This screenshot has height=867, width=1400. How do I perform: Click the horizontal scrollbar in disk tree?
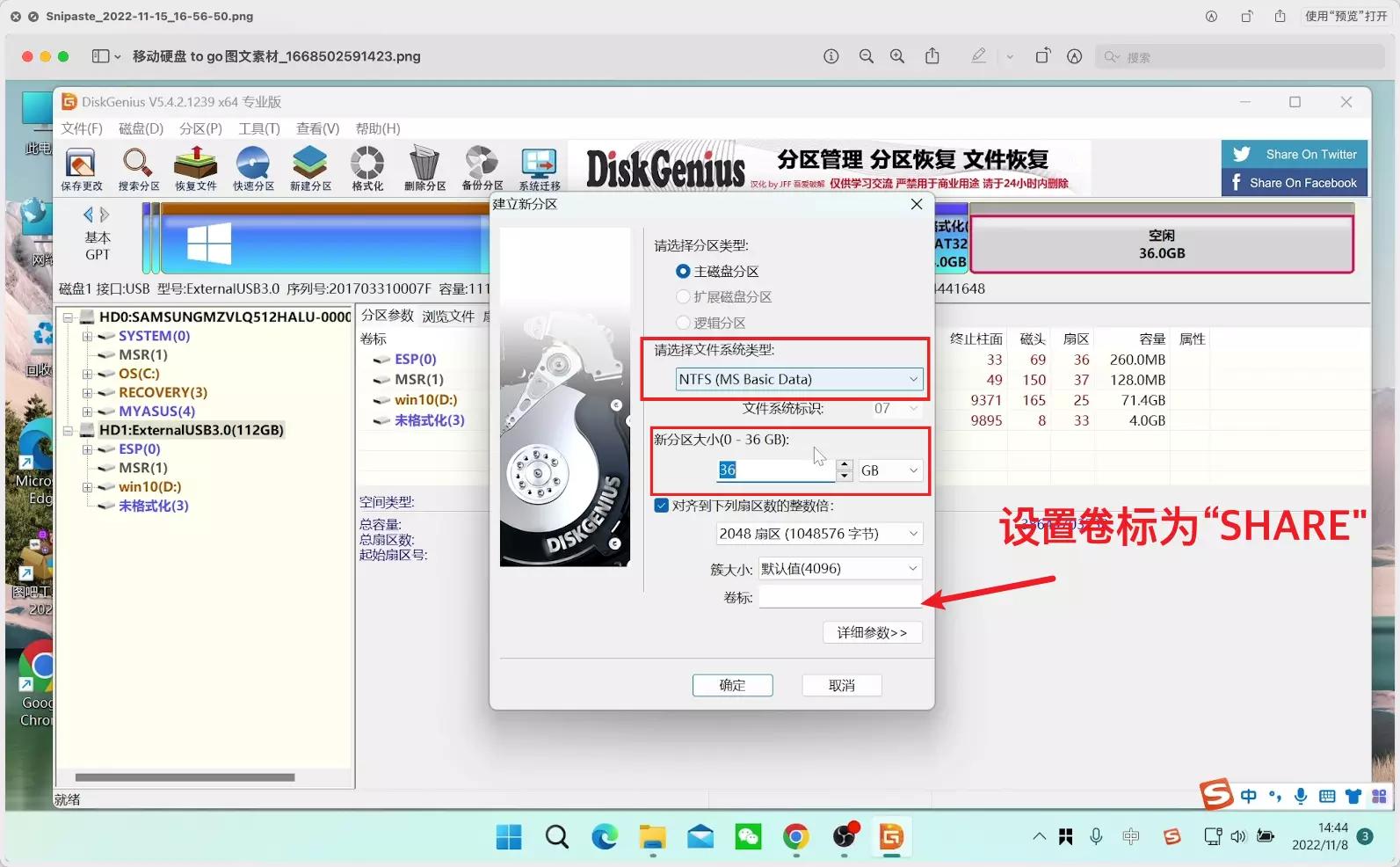point(185,777)
